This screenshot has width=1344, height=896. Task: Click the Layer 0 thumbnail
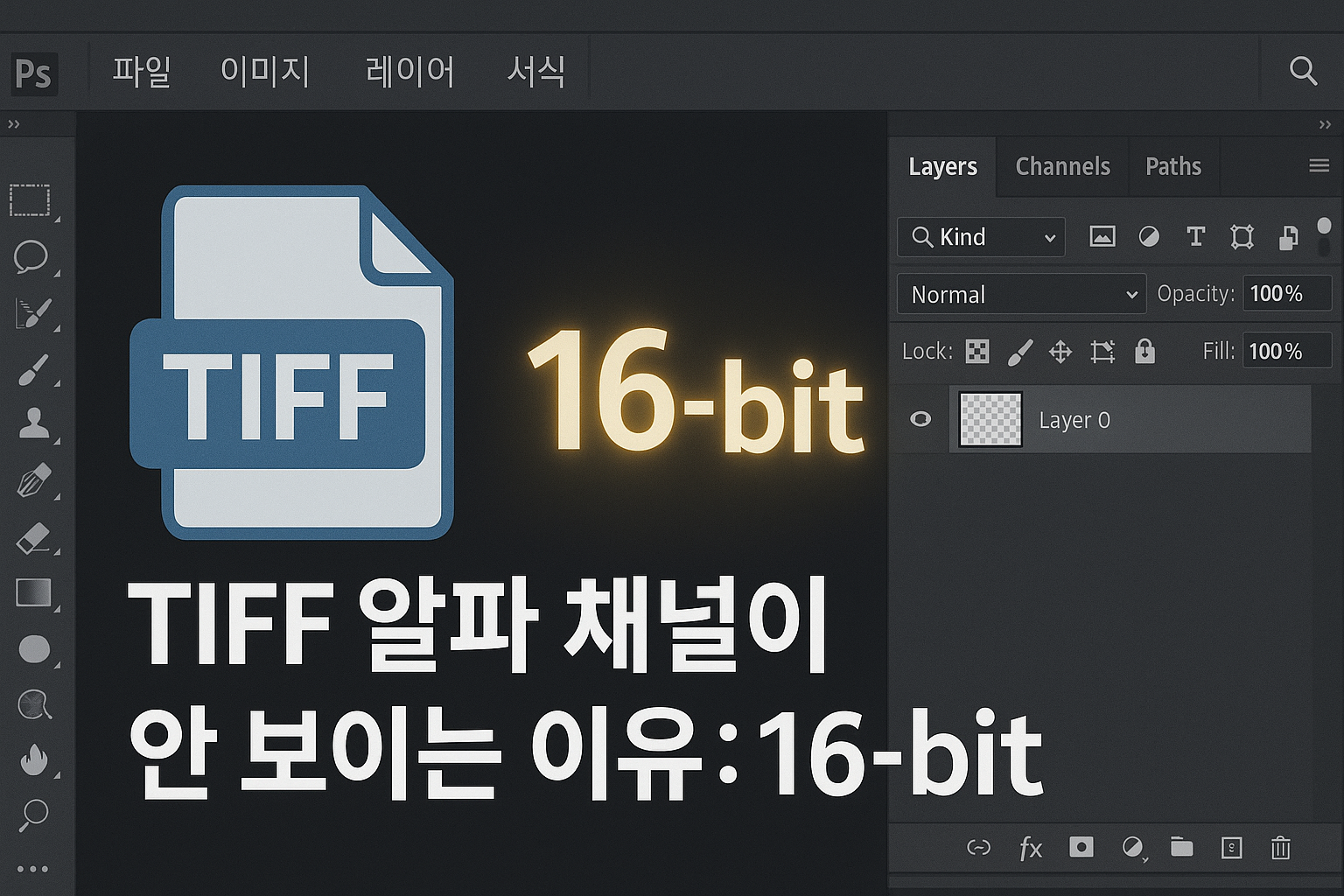(x=990, y=419)
